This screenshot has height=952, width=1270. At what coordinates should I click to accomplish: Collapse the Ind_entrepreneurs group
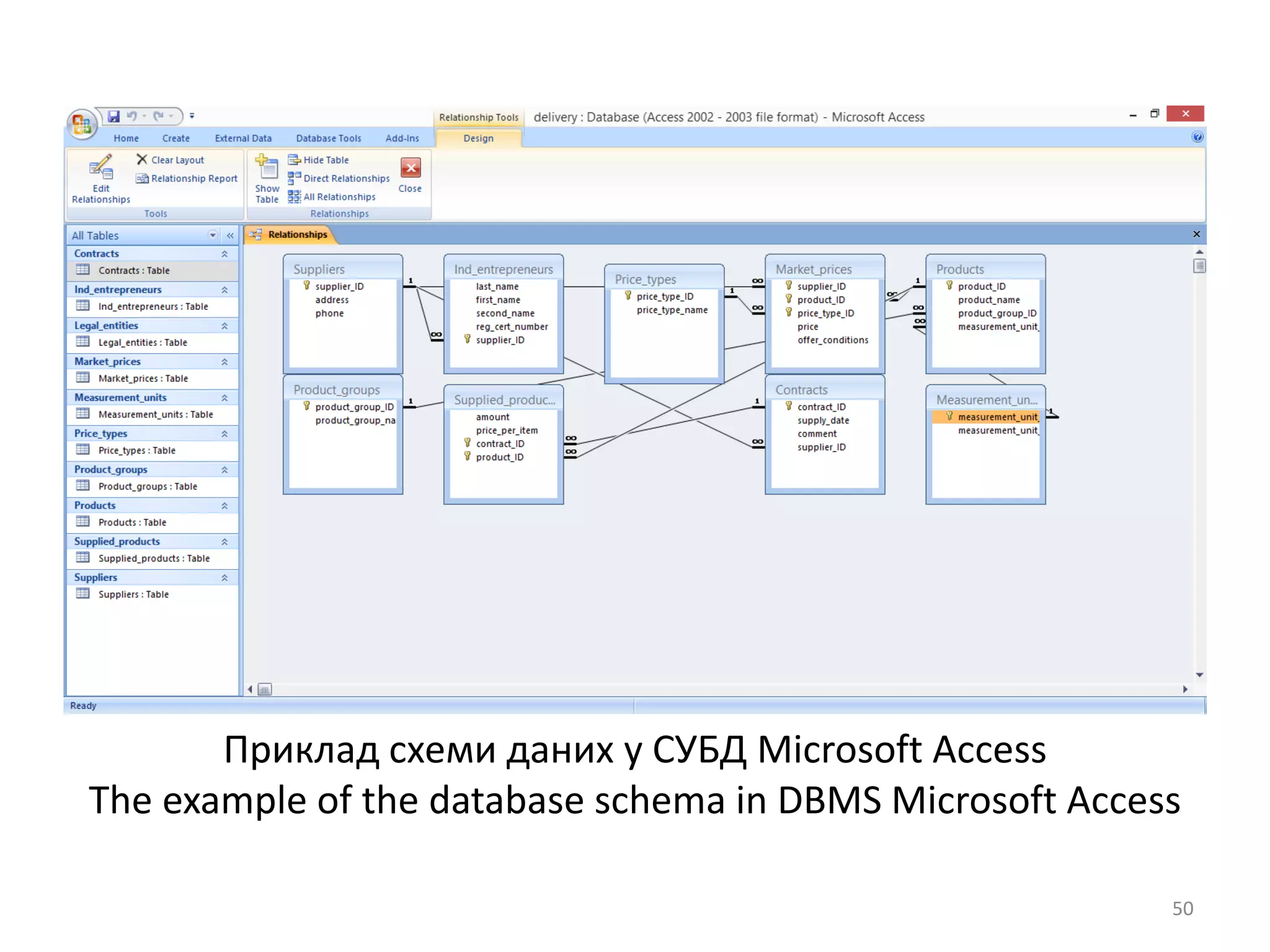click(224, 290)
